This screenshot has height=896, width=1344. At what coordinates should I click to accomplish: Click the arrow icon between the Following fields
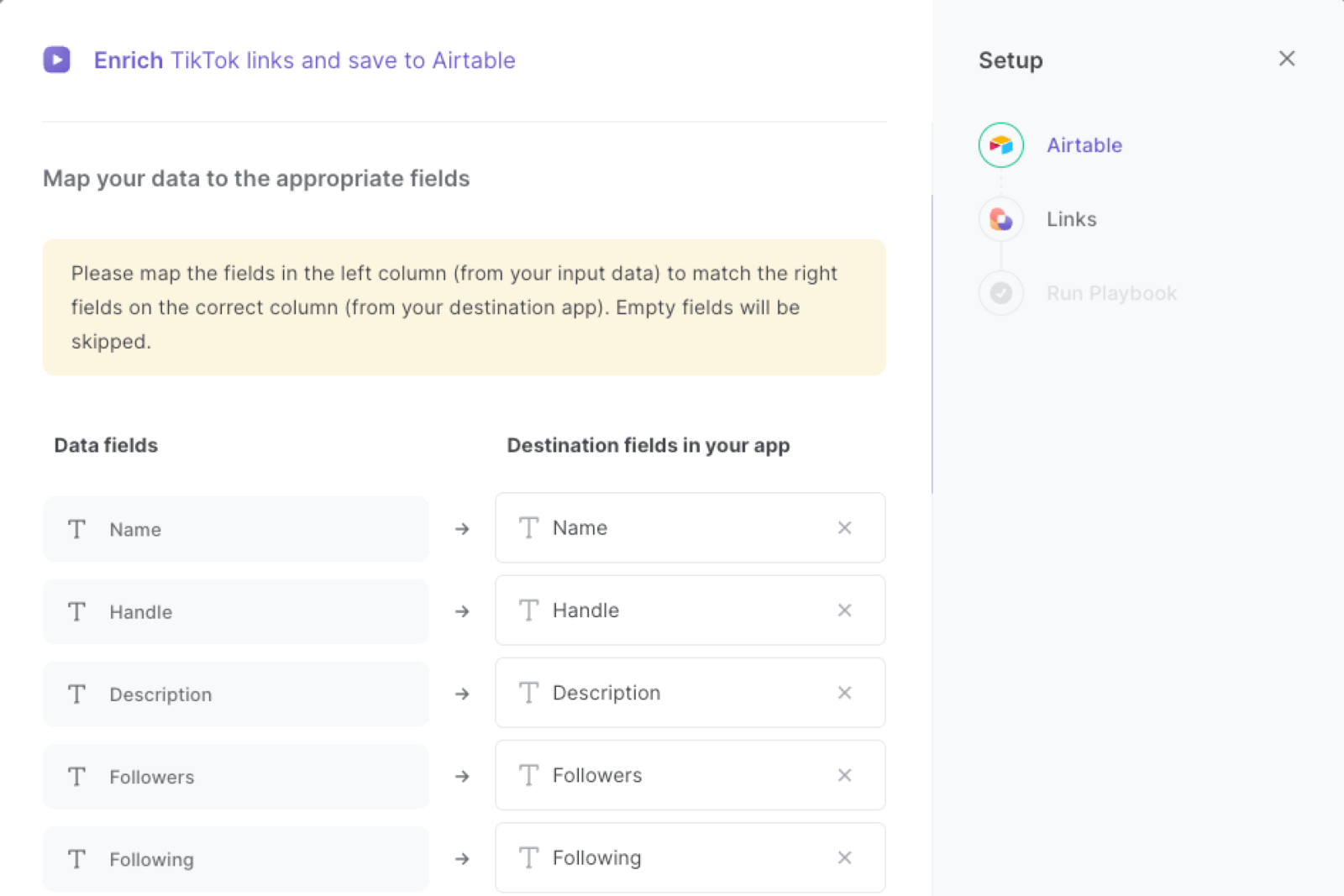coord(462,858)
